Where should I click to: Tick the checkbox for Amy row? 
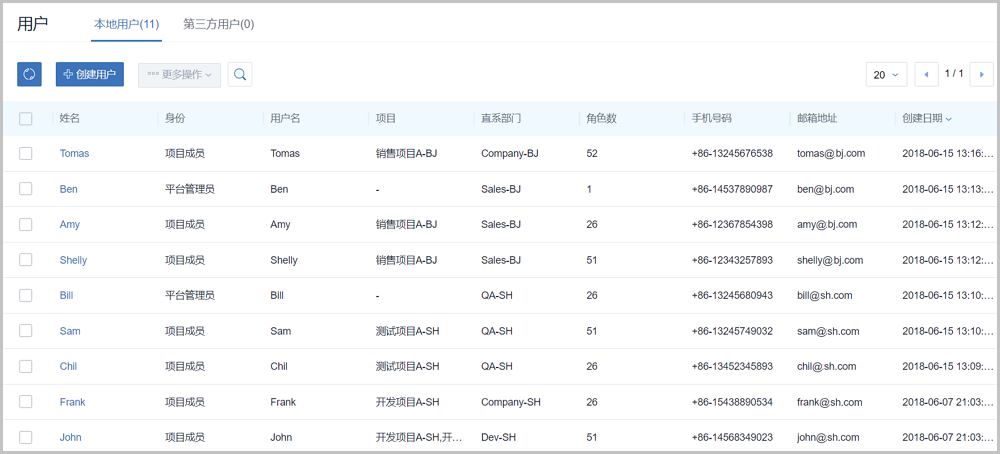point(26,225)
